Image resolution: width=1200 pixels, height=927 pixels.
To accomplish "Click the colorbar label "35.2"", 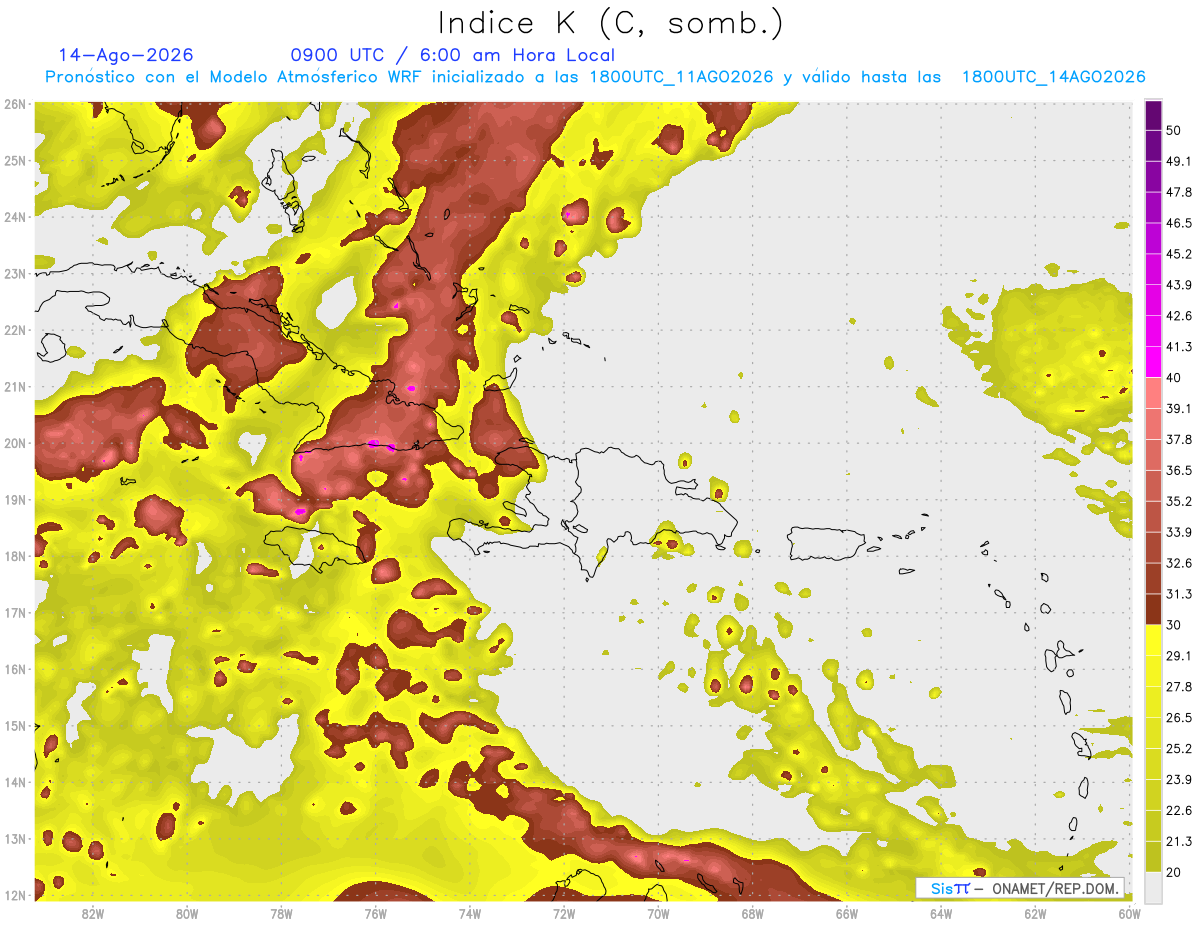I will pos(1179,501).
